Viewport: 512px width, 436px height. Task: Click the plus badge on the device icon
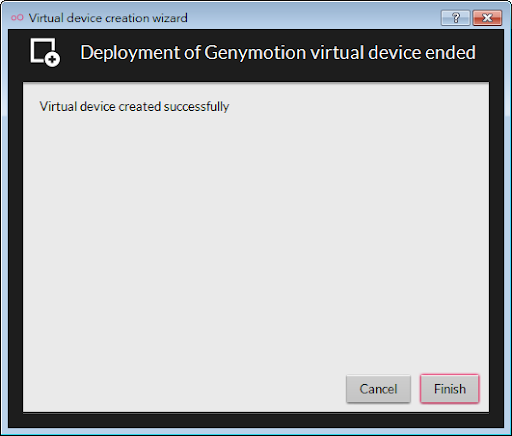(52, 59)
